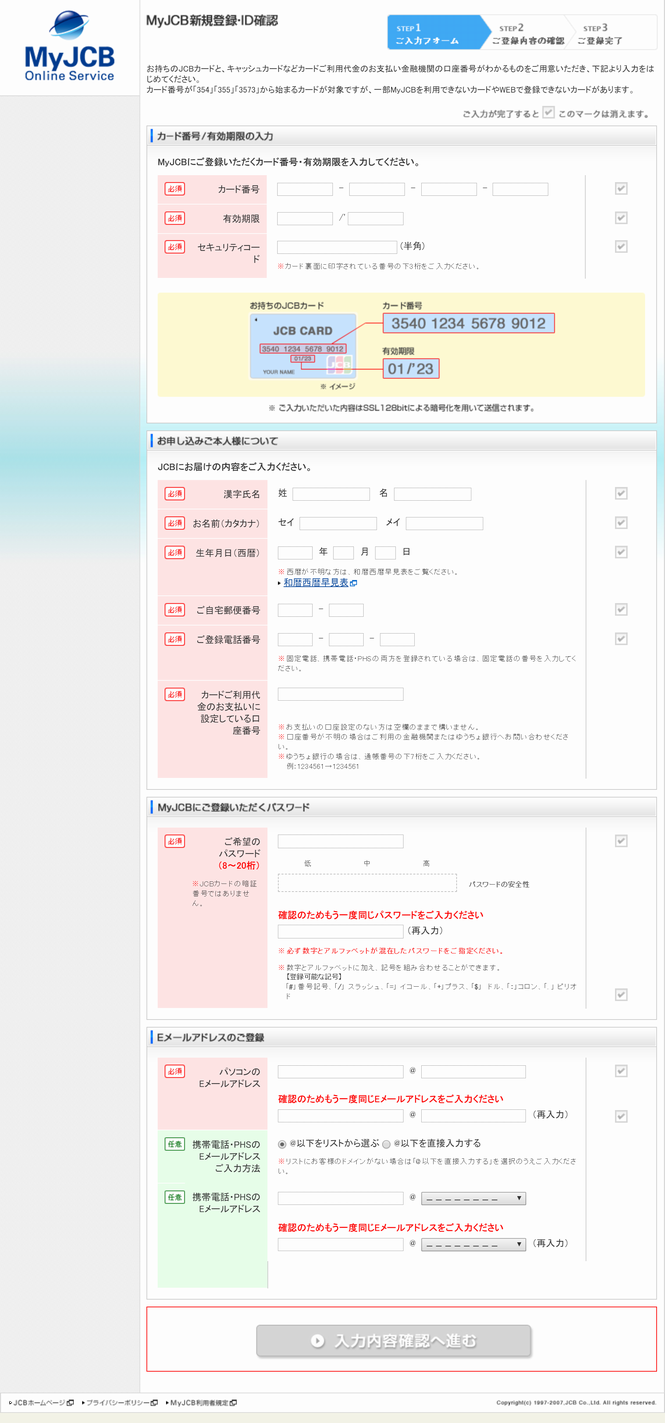This screenshot has height=1423, width=665.
Task: Click the sample JCB card image
Action: click(x=303, y=346)
